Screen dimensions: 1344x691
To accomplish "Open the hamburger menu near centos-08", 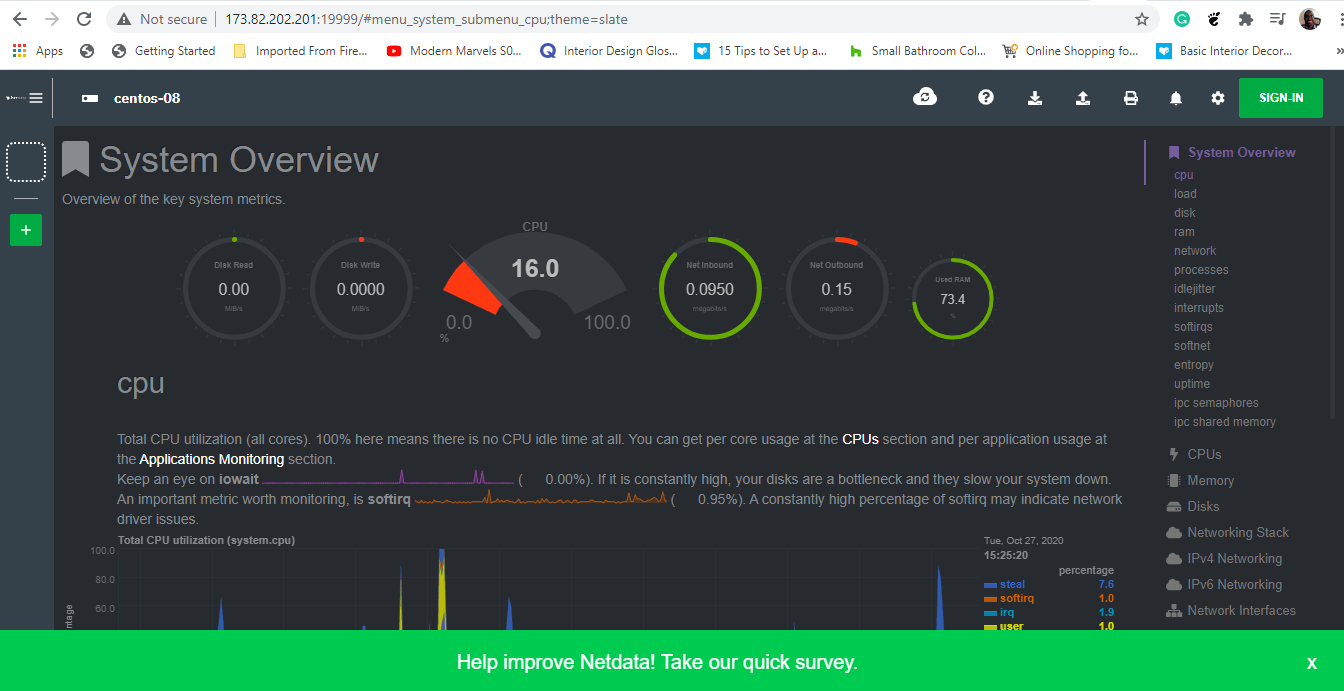I will tap(37, 97).
